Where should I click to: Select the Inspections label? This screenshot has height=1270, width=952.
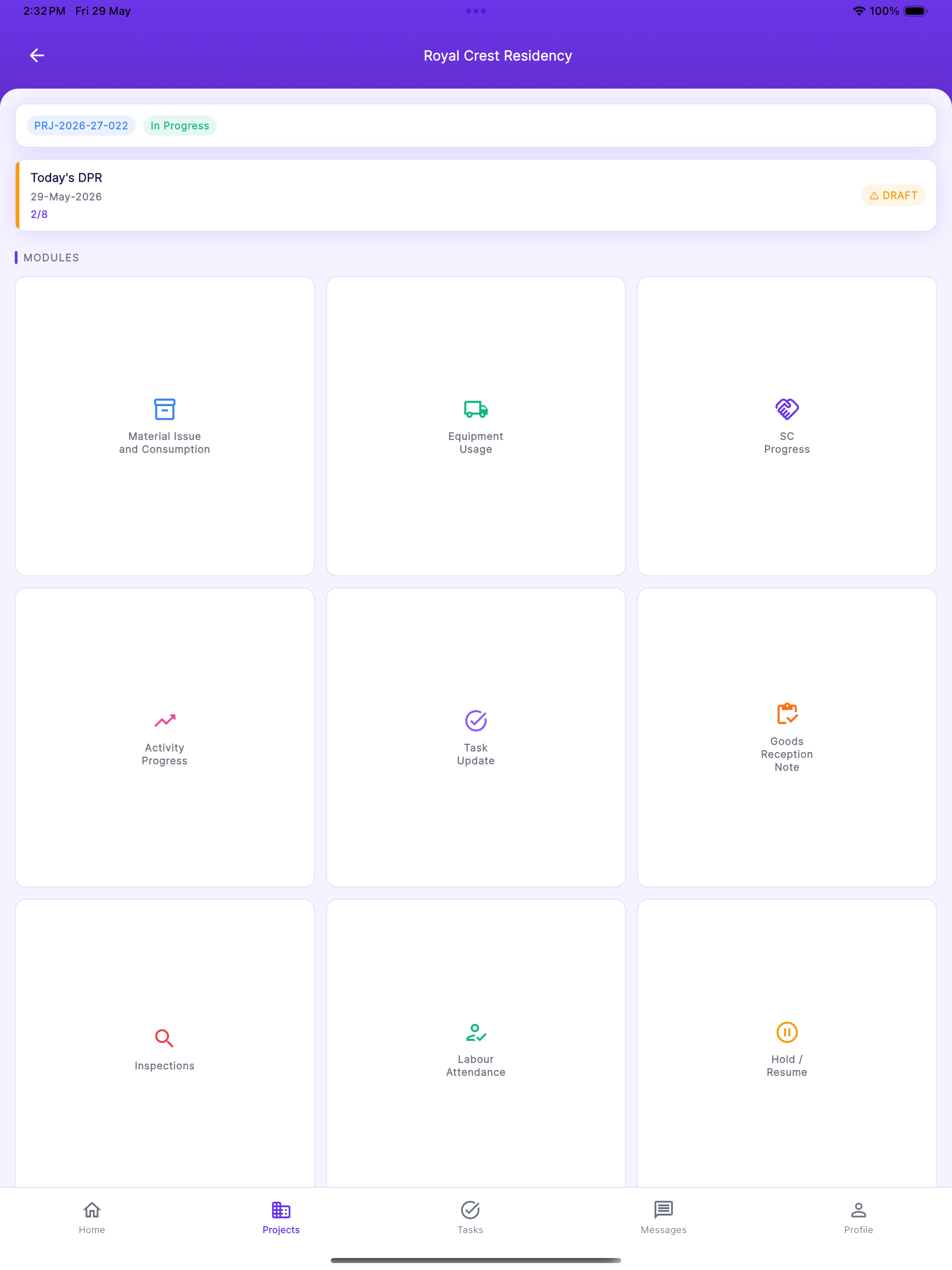(x=165, y=1066)
